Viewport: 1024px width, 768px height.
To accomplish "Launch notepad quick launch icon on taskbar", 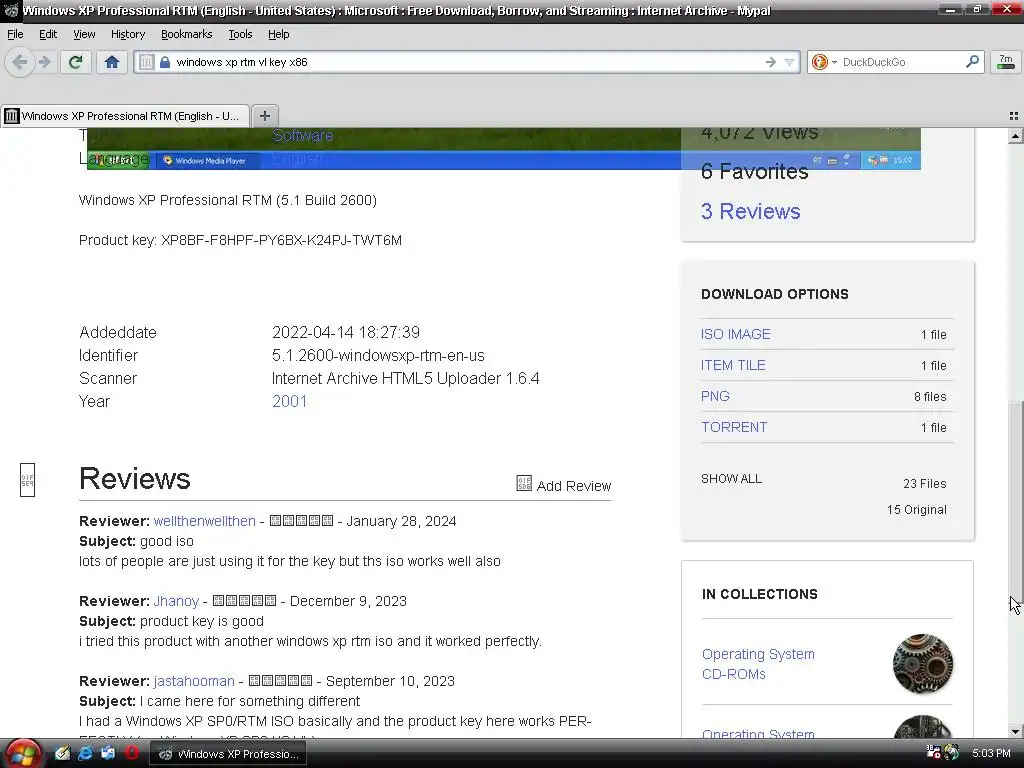I will click(x=62, y=754).
